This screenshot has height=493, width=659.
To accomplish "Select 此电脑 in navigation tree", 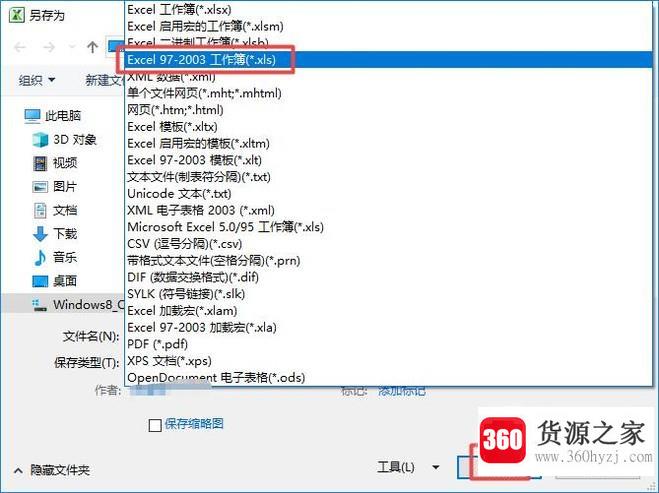I will 63,116.
